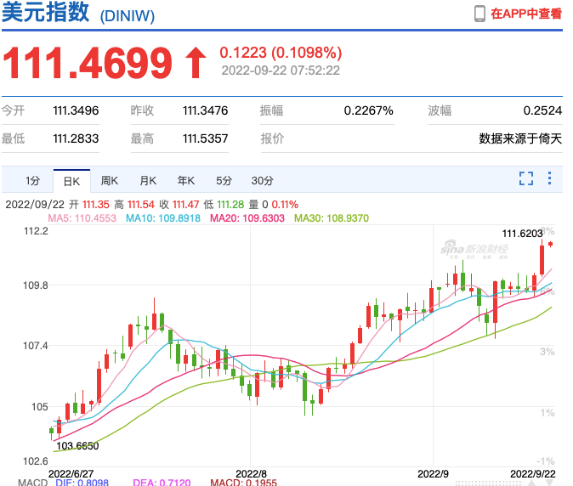Click 振幅 value 0.2267%

tap(368, 110)
